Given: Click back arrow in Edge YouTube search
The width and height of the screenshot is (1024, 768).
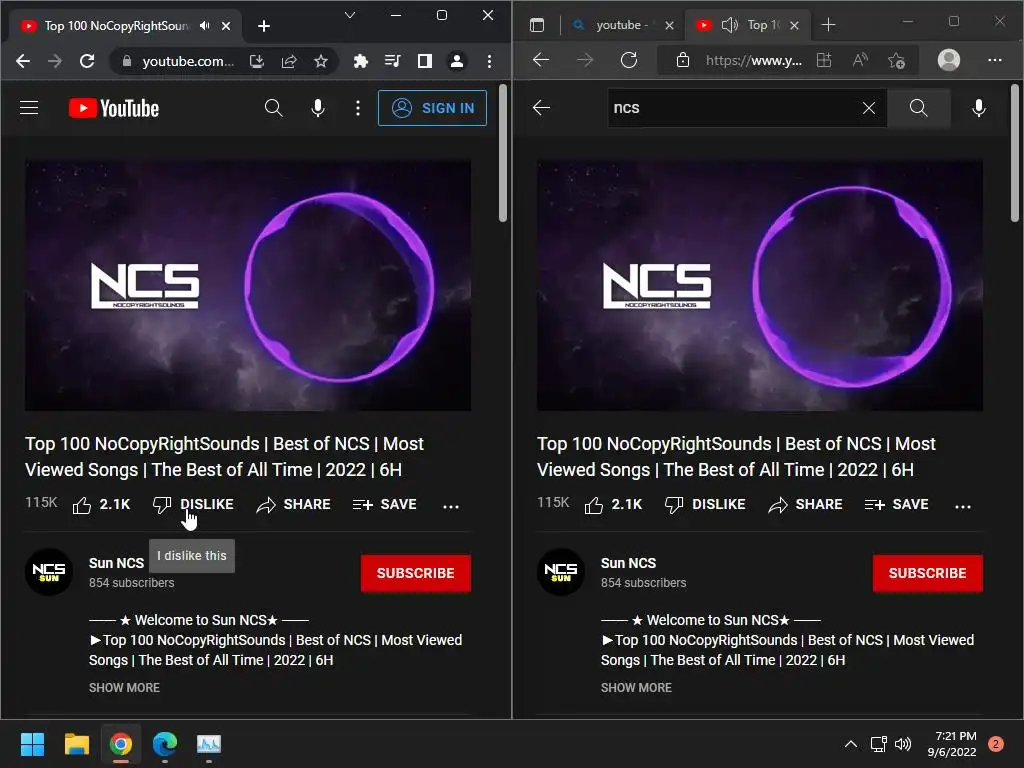Looking at the screenshot, I should [541, 108].
